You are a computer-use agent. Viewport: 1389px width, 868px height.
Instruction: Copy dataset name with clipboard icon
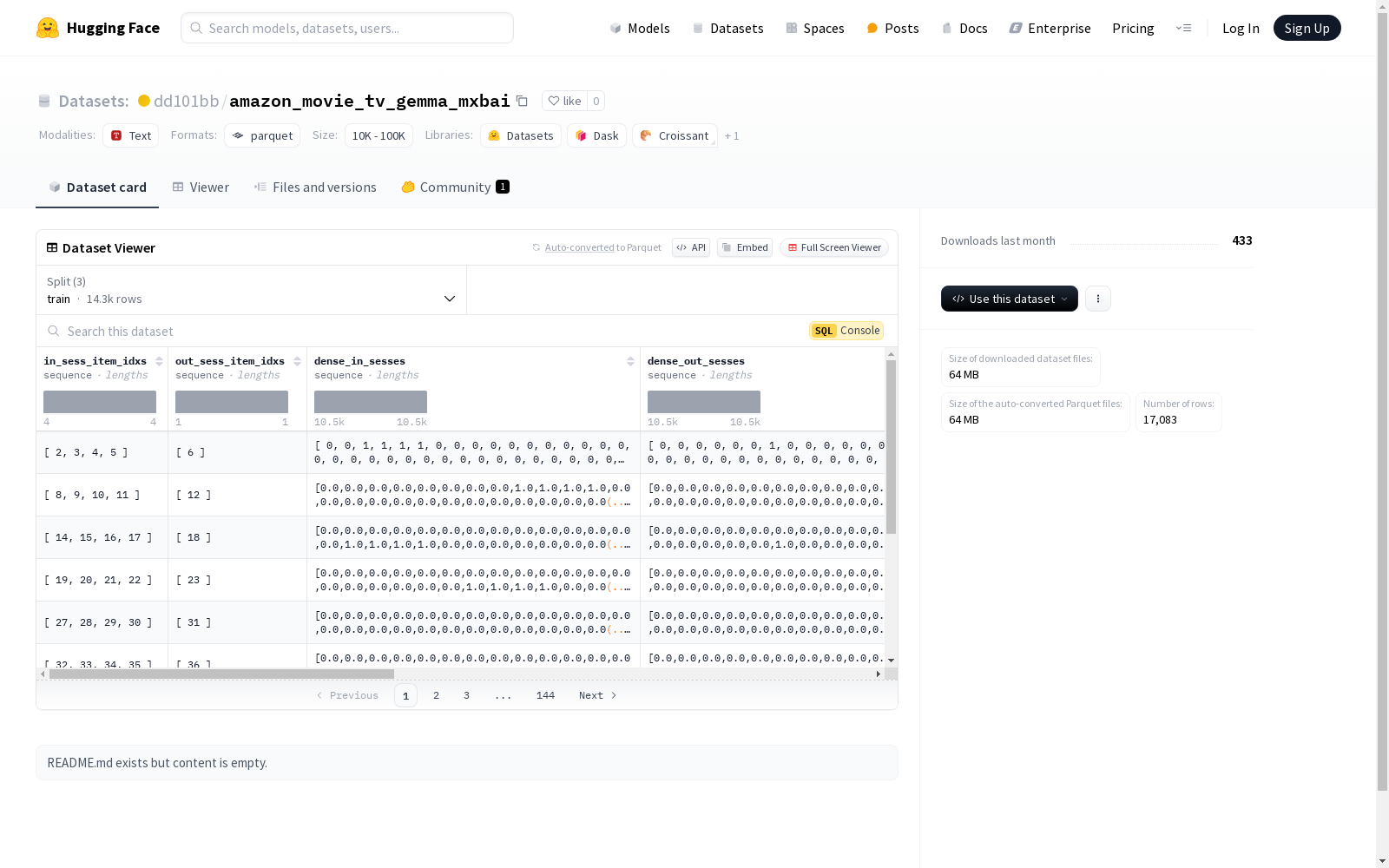pos(522,101)
